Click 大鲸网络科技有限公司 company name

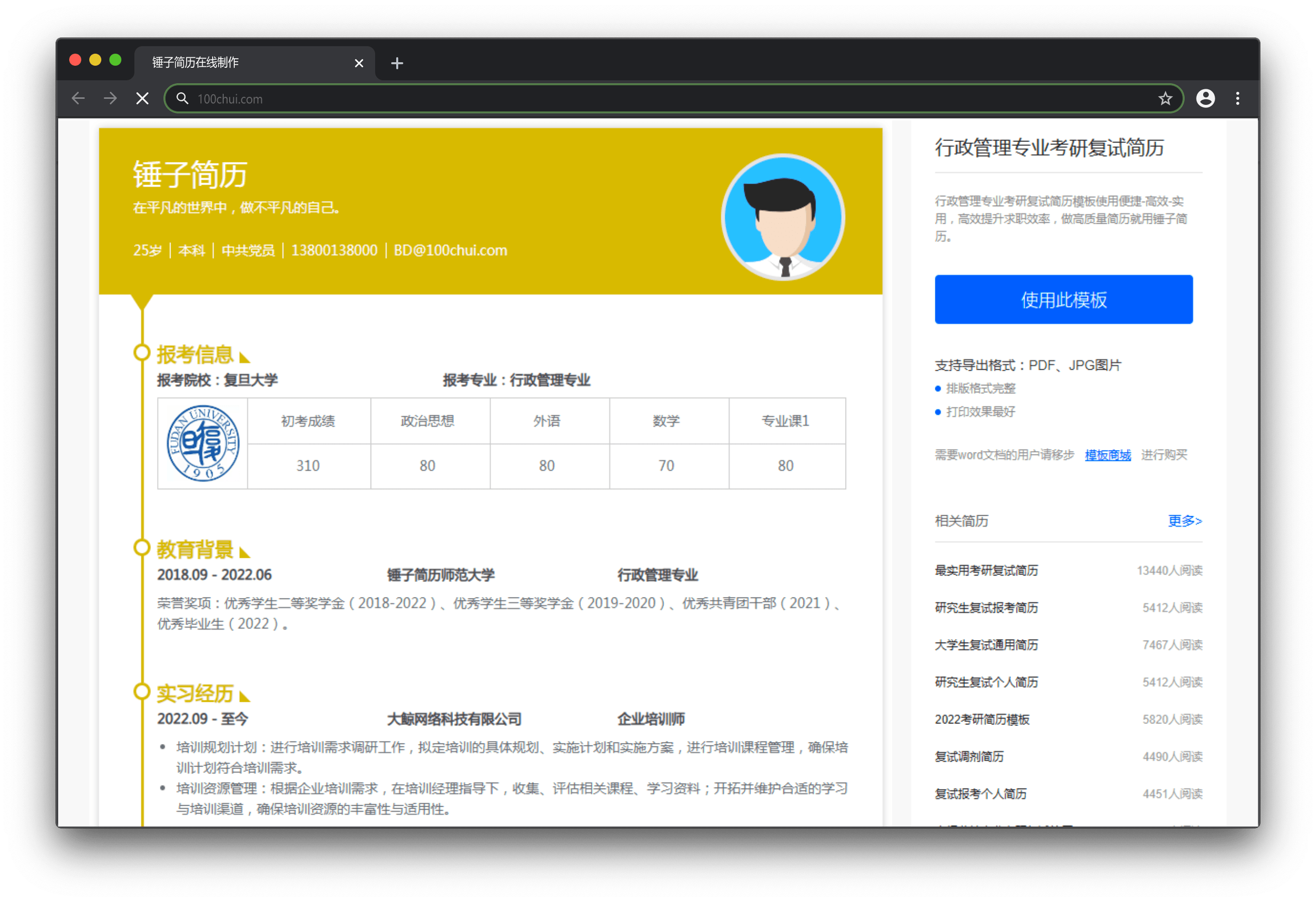point(455,719)
